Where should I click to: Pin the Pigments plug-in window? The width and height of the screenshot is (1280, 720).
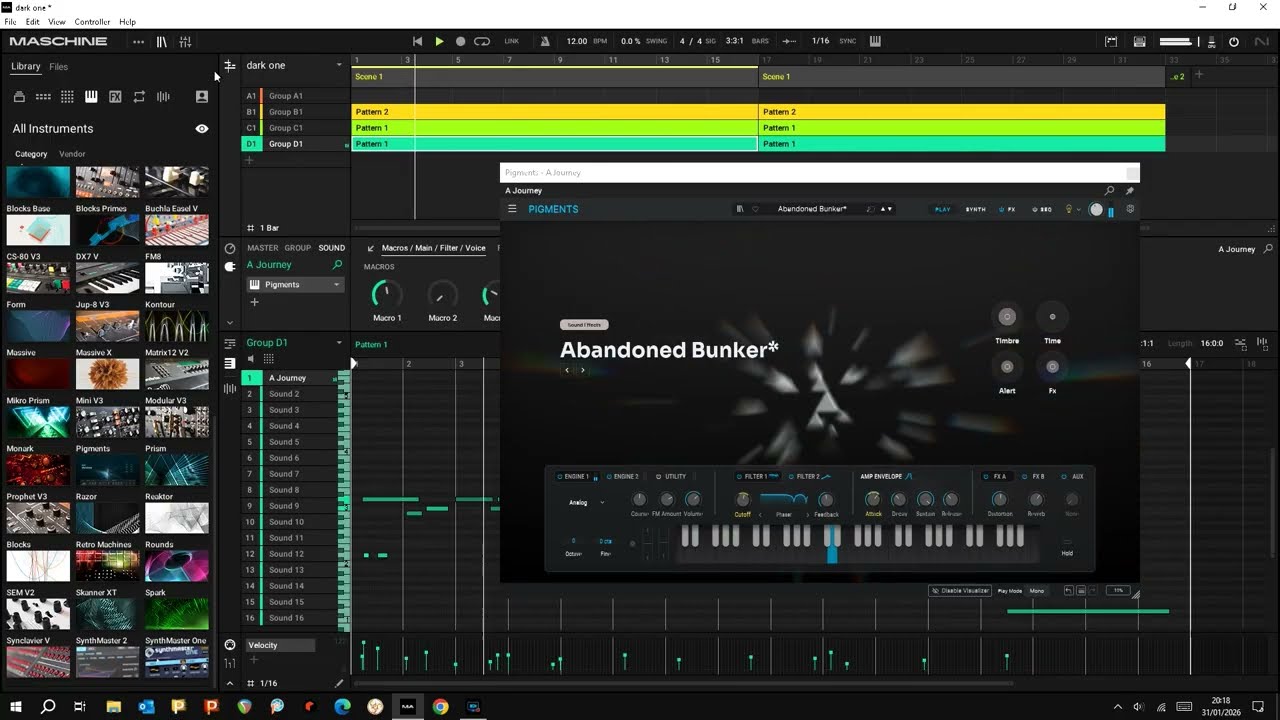(x=1130, y=190)
